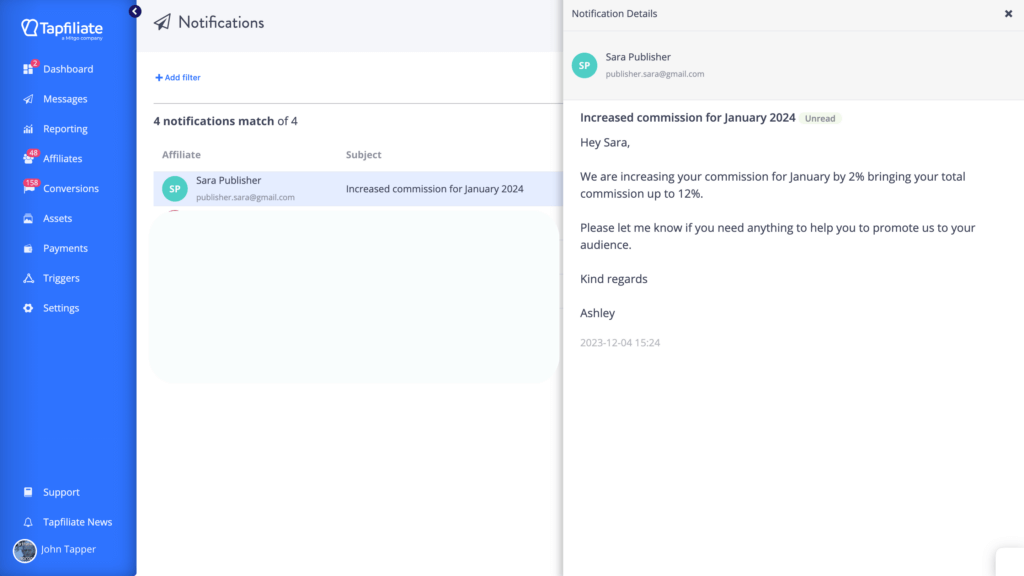Collapse the sidebar with arrow toggle
The width and height of the screenshot is (1024, 576).
(x=135, y=11)
